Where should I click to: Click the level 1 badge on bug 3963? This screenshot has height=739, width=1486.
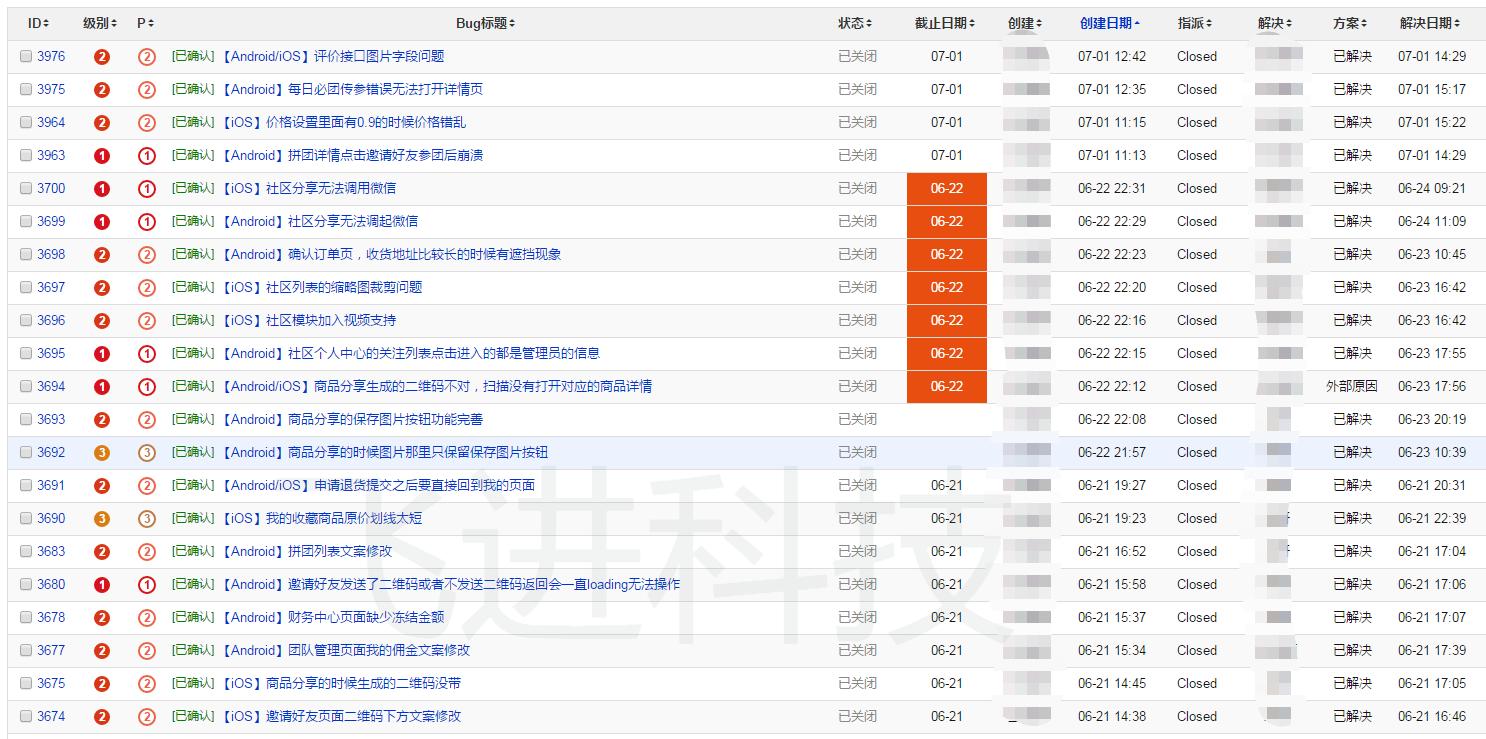[x=101, y=155]
